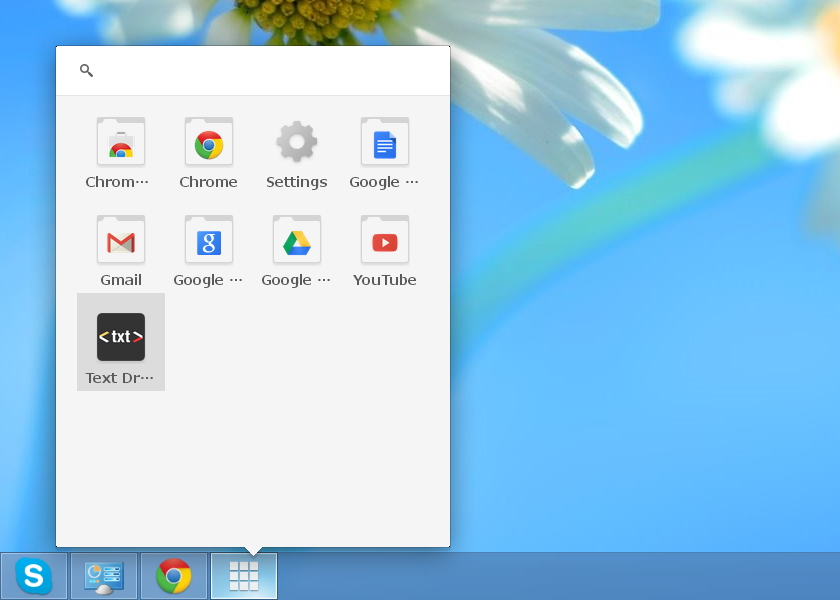Open the YouTube app
This screenshot has width=840, height=600.
[384, 240]
